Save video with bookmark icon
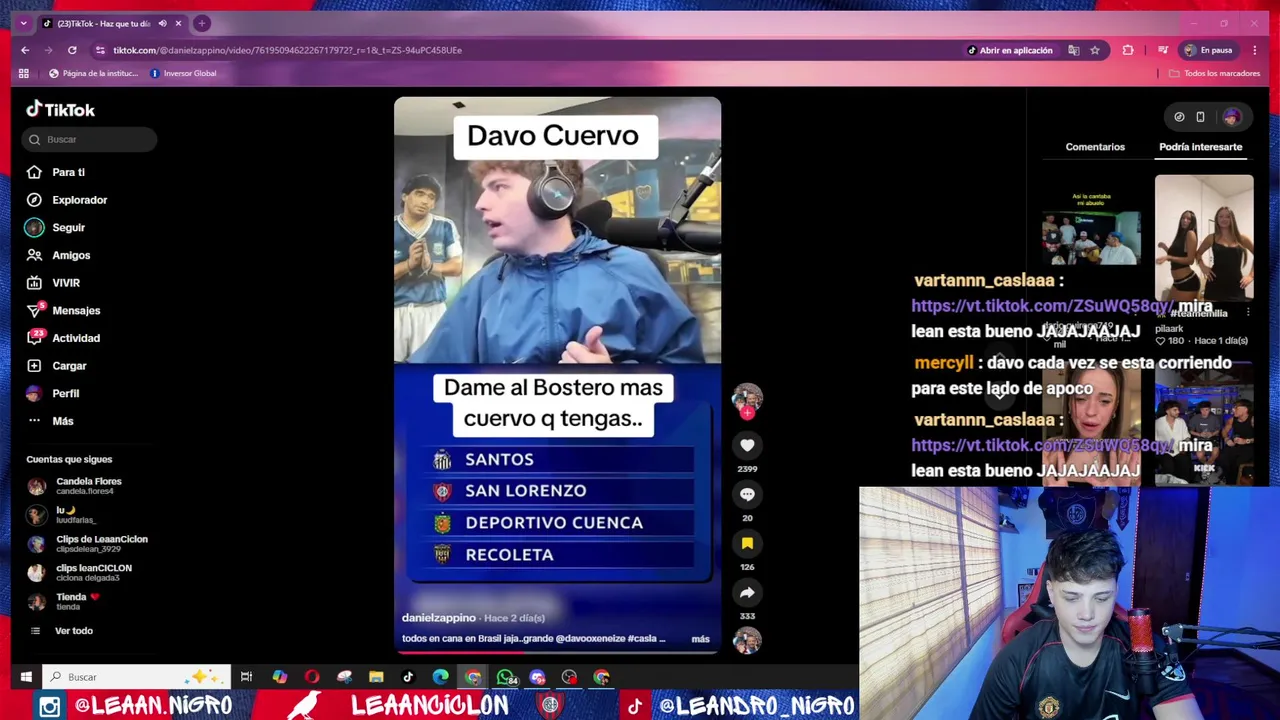This screenshot has width=1280, height=720. pyautogui.click(x=747, y=543)
